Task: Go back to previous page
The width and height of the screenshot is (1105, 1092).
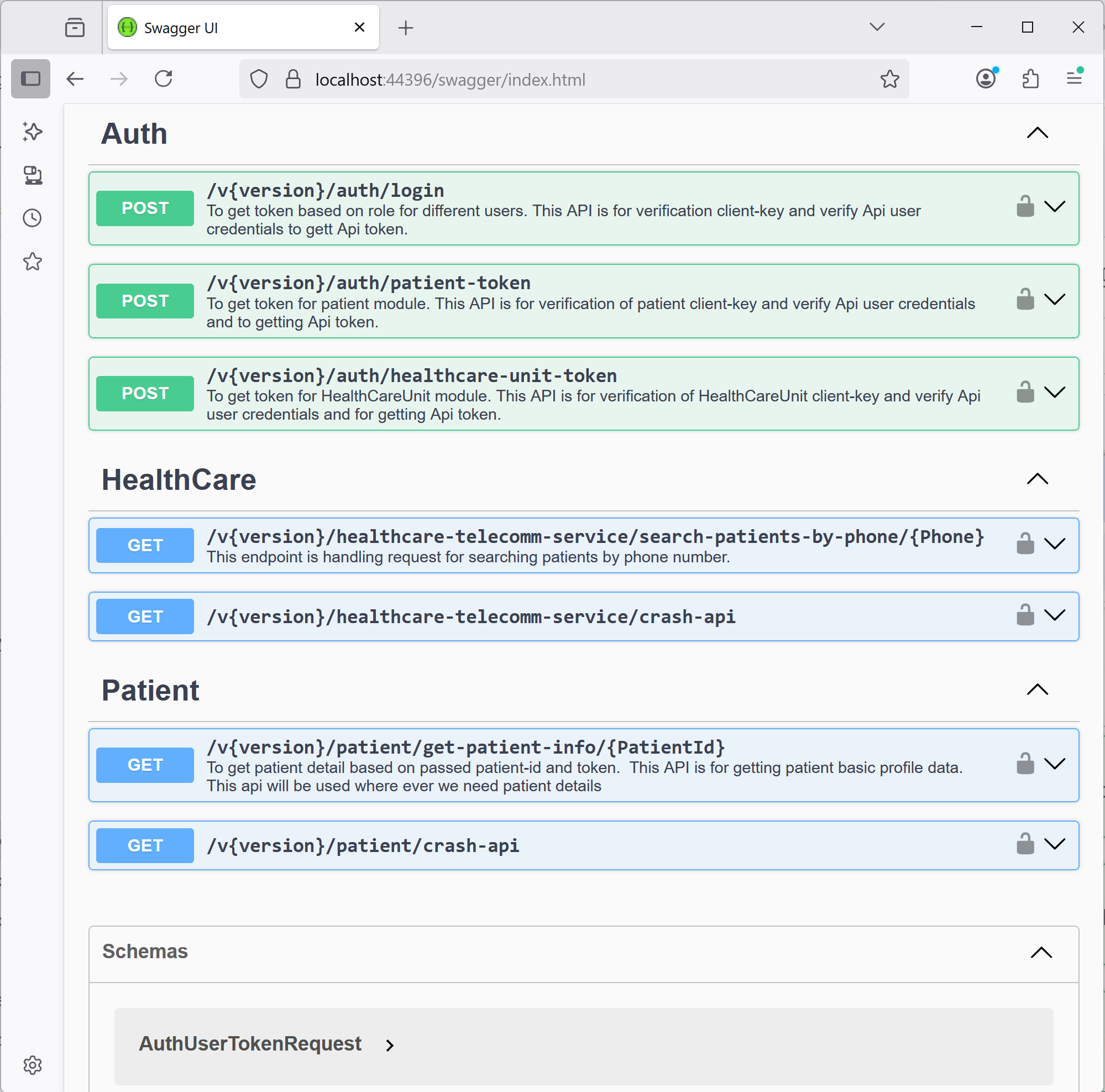Action: 75,79
